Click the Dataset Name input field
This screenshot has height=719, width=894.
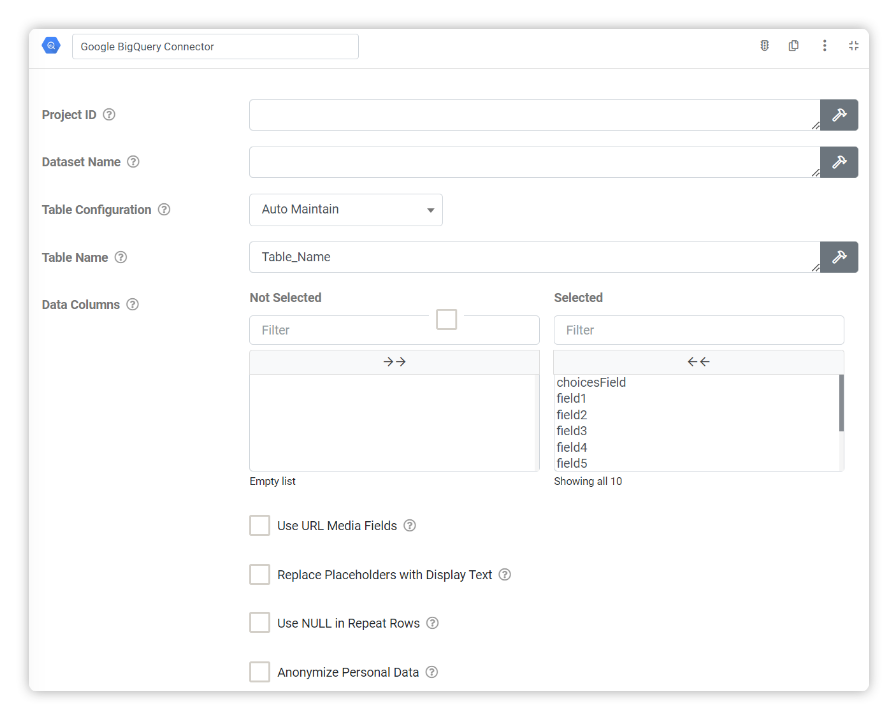tap(535, 163)
